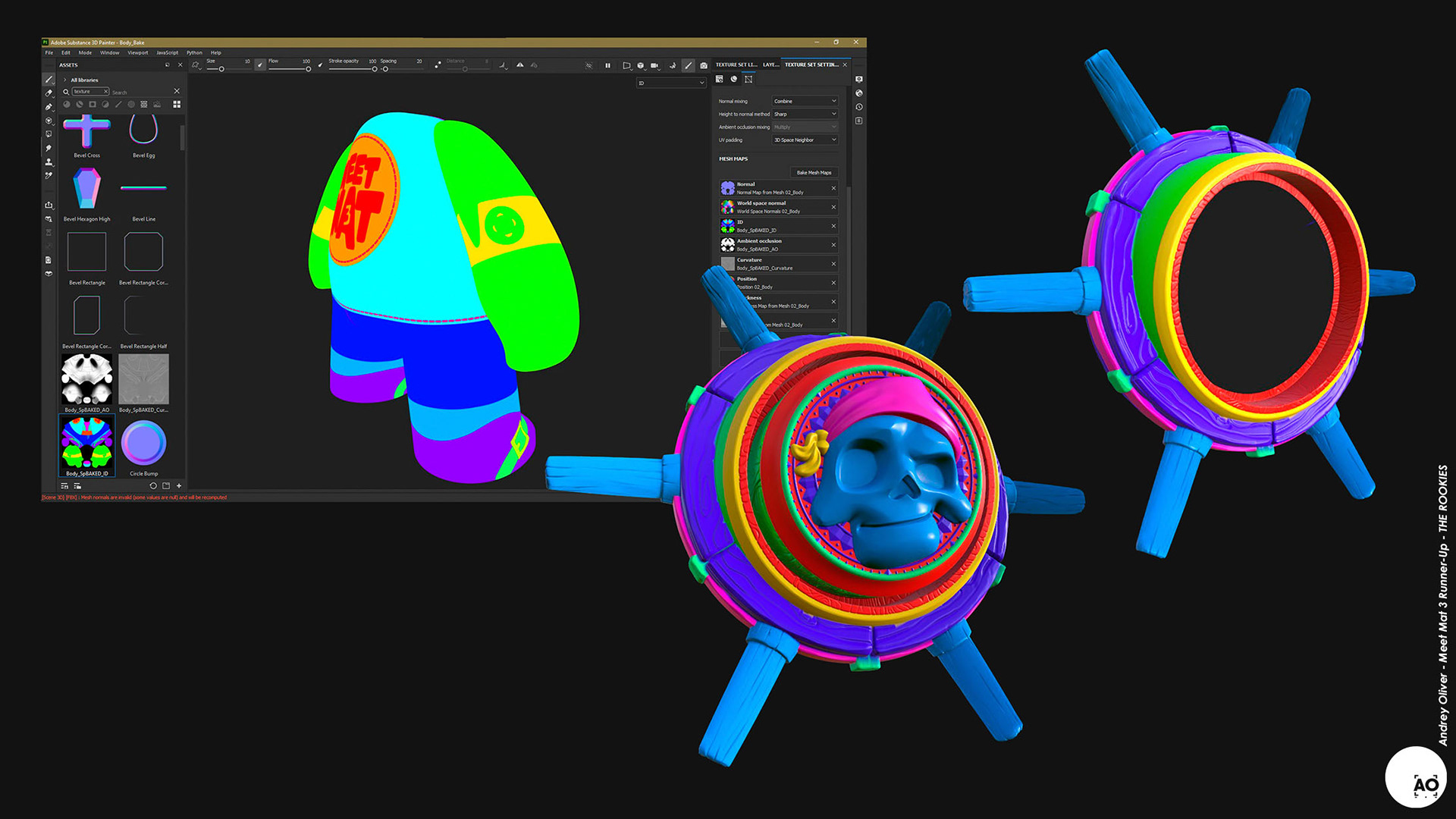This screenshot has width=1456, height=819.
Task: Filter assets by environments icon
Action: [157, 105]
